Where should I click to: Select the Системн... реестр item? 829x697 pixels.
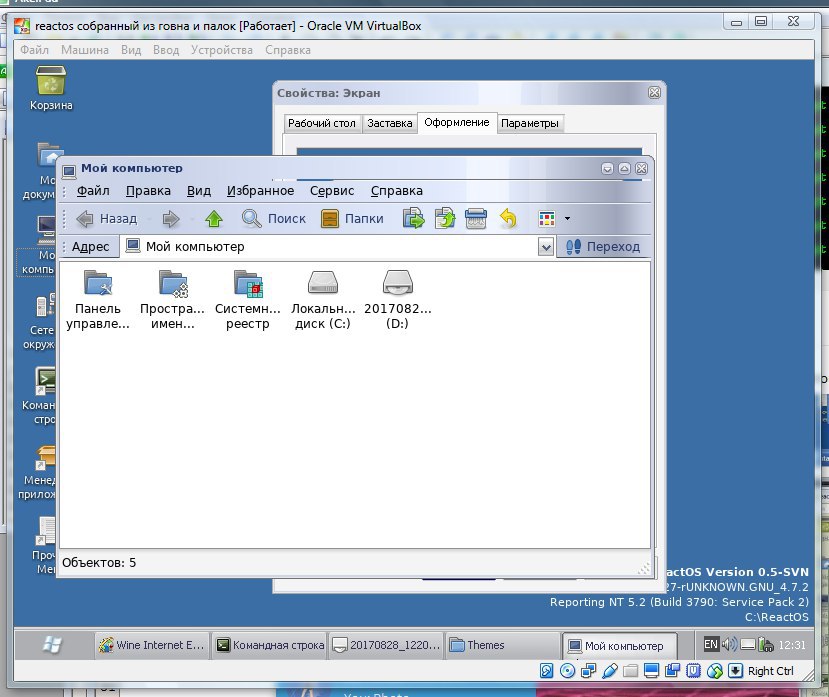pyautogui.click(x=247, y=299)
